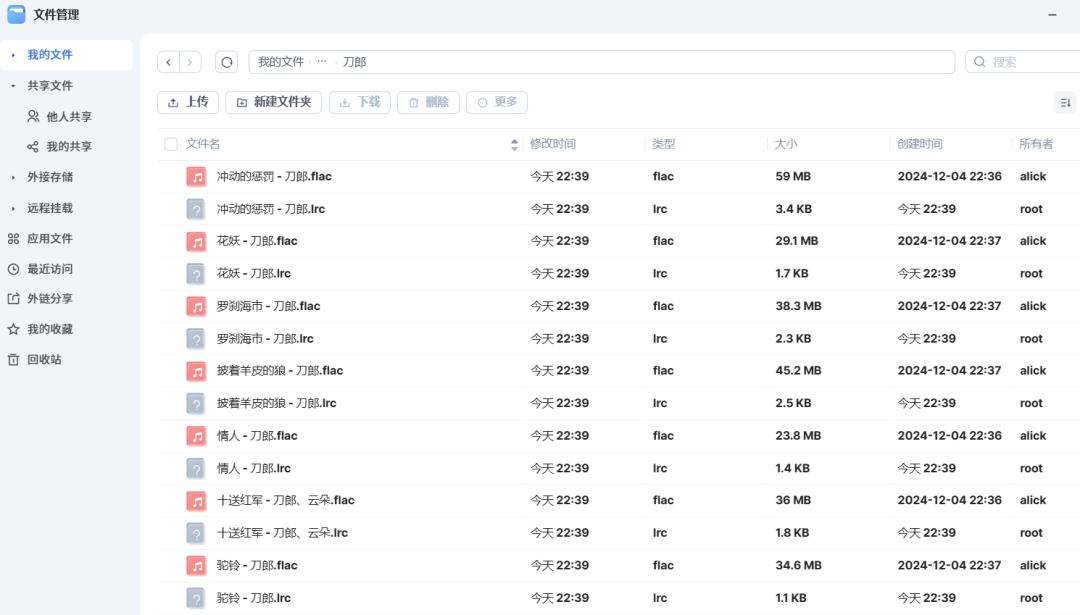Expand 我的文件 tree arrow
1080x615 pixels.
pos(13,55)
